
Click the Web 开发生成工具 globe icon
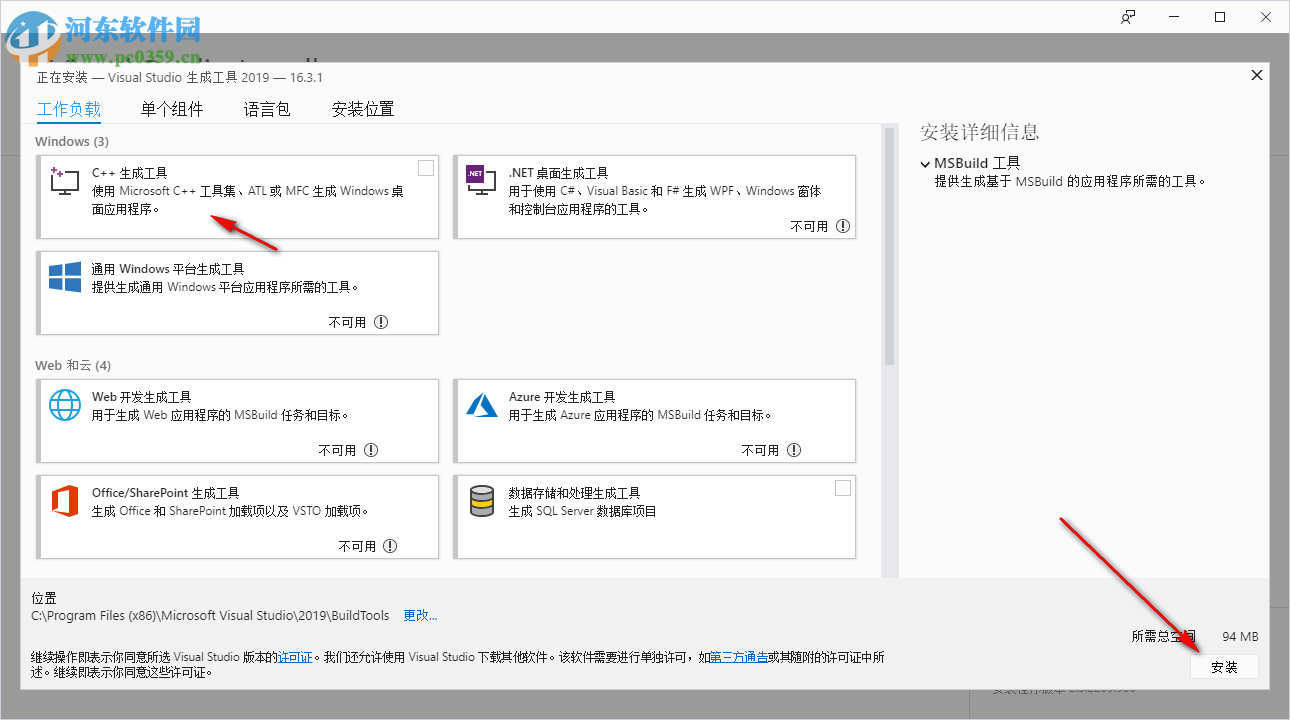64,404
